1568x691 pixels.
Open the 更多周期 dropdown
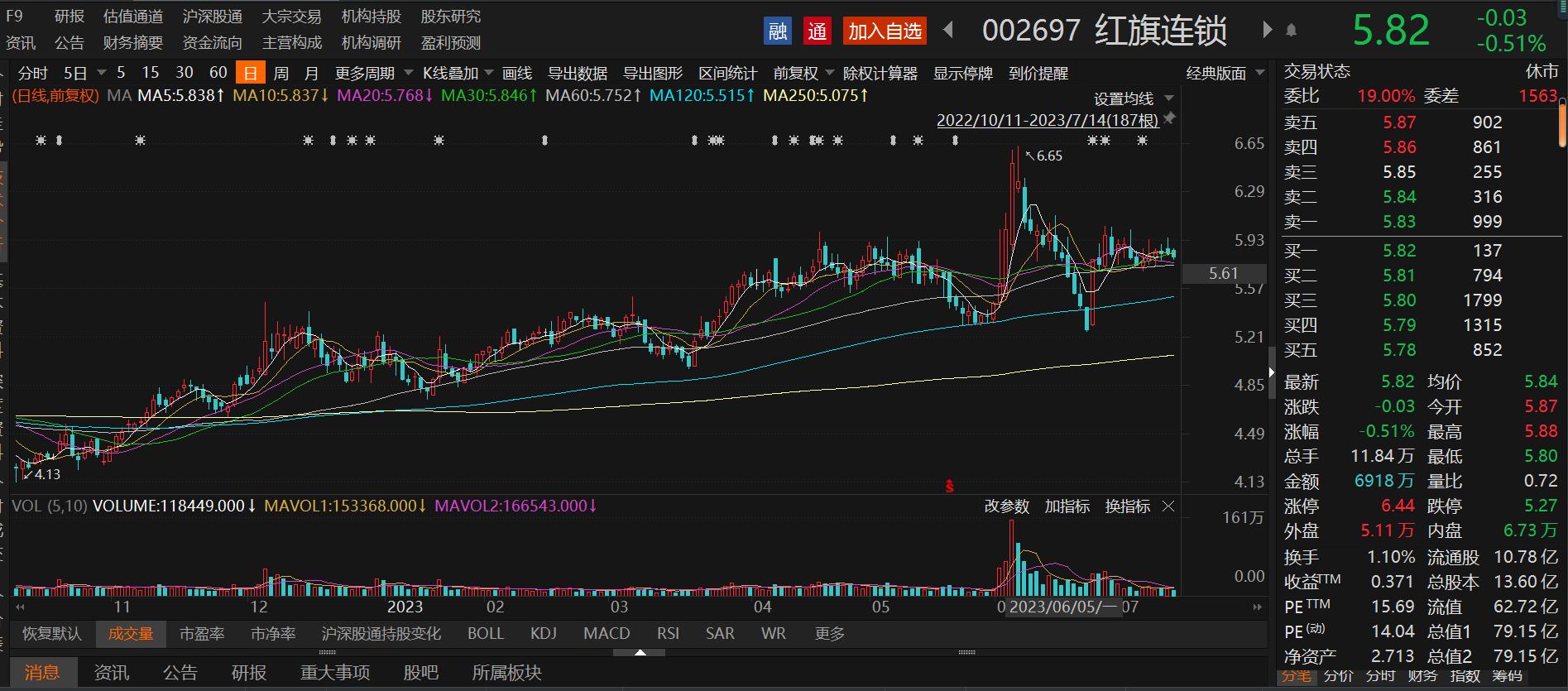[x=373, y=74]
